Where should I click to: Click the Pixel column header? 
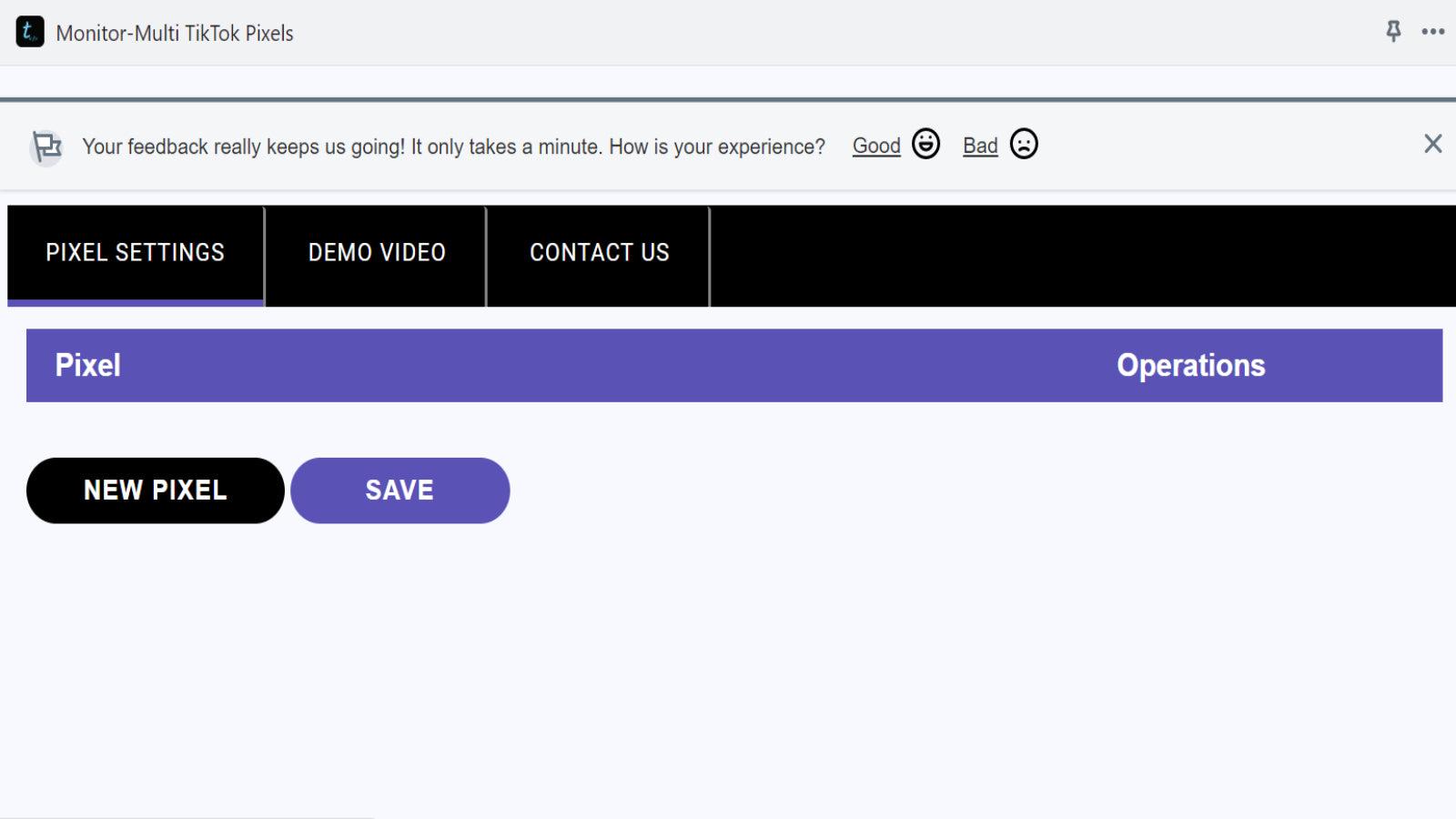[88, 366]
